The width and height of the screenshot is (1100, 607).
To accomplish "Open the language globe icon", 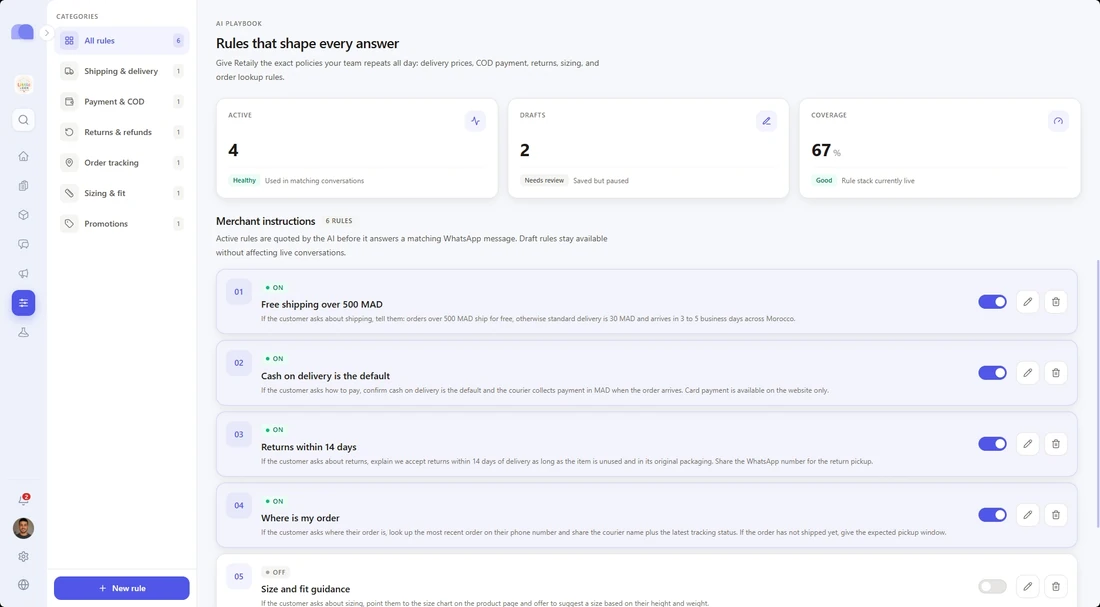I will 23,585.
